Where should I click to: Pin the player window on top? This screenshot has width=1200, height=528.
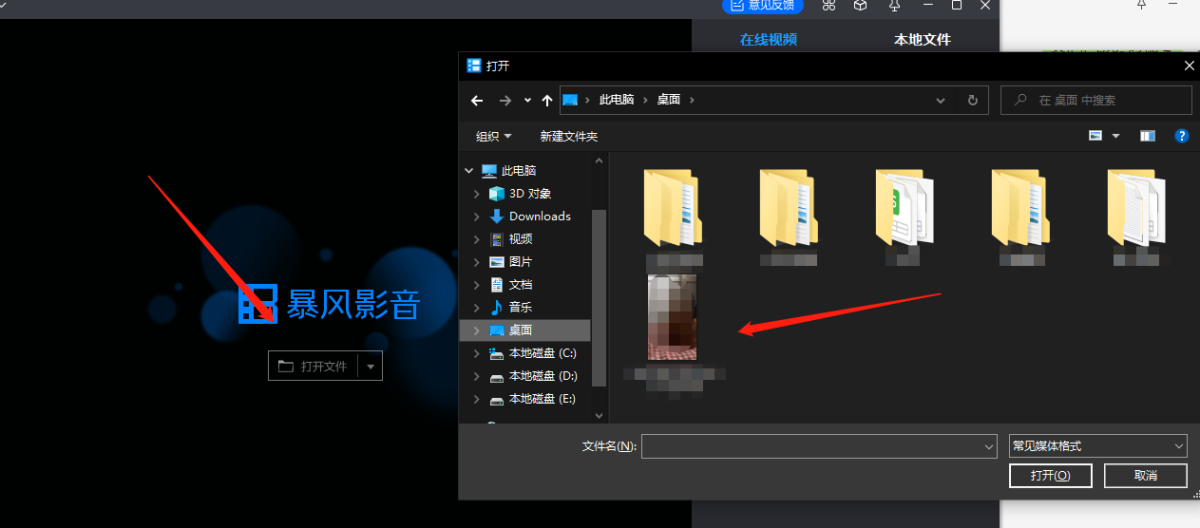point(894,5)
